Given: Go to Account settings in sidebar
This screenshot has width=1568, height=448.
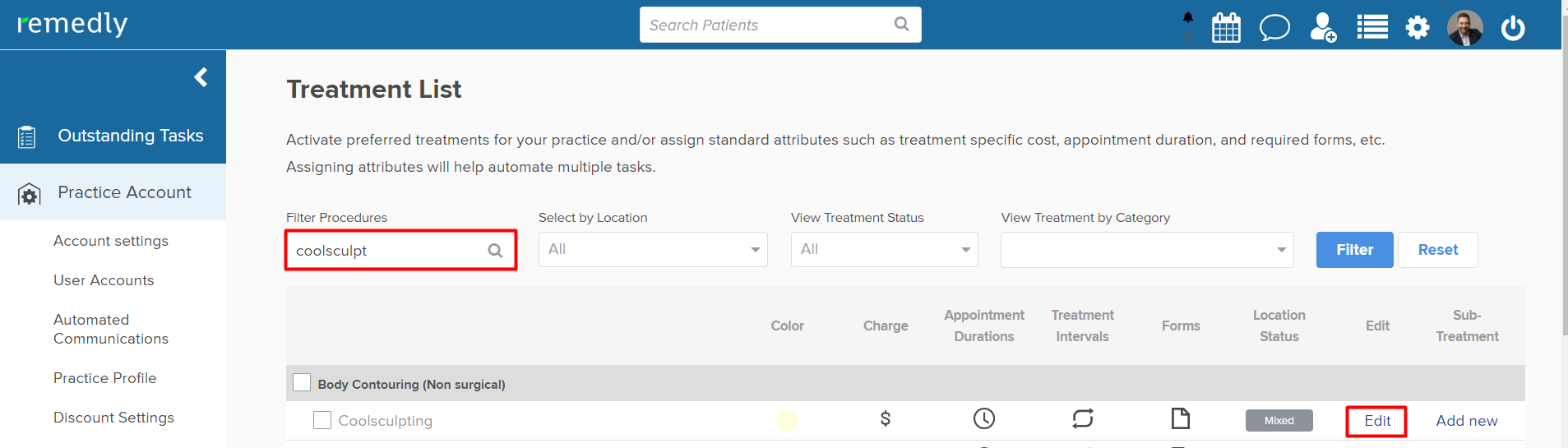Looking at the screenshot, I should pyautogui.click(x=111, y=241).
